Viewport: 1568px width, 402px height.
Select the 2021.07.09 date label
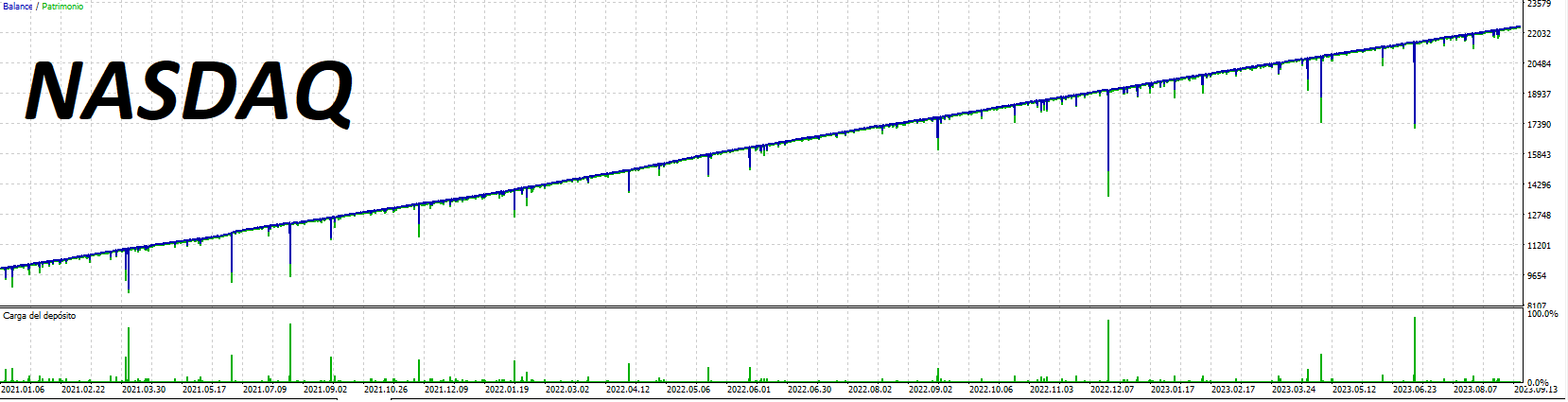tap(265, 389)
